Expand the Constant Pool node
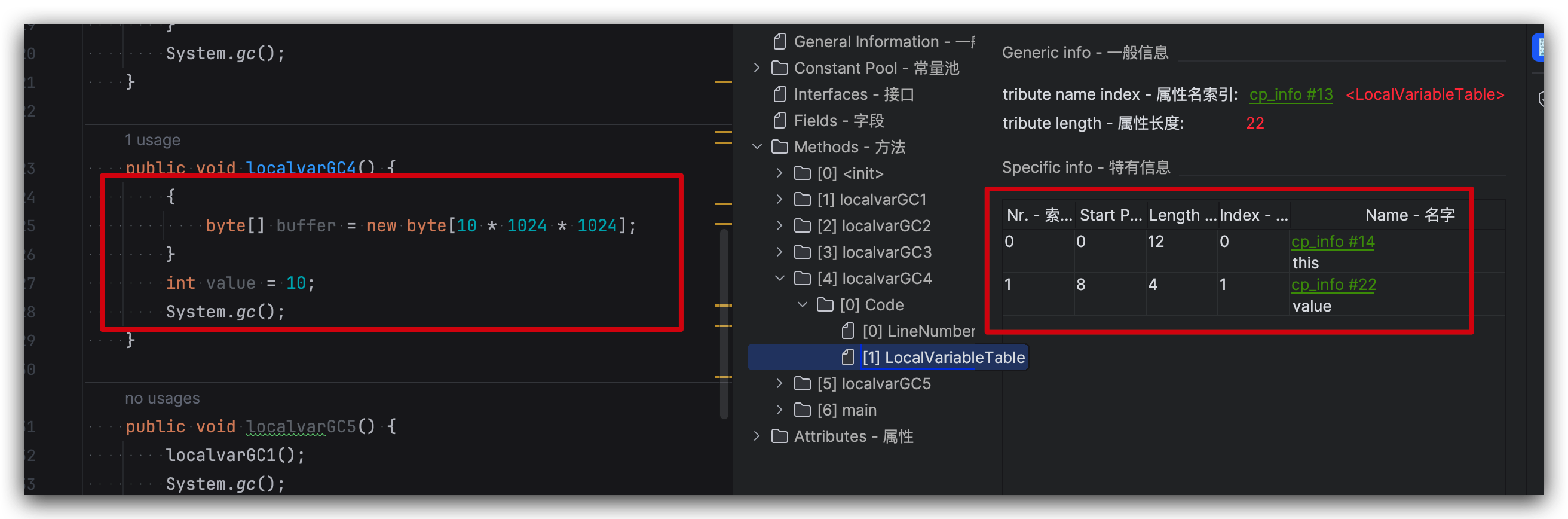Image resolution: width=1568 pixels, height=519 pixels. (x=757, y=68)
